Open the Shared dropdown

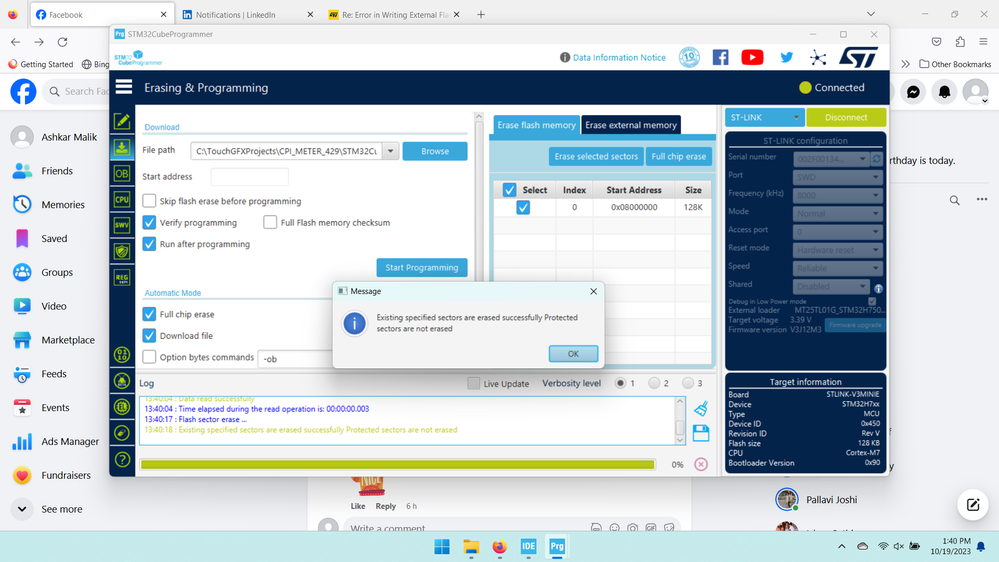tap(832, 286)
